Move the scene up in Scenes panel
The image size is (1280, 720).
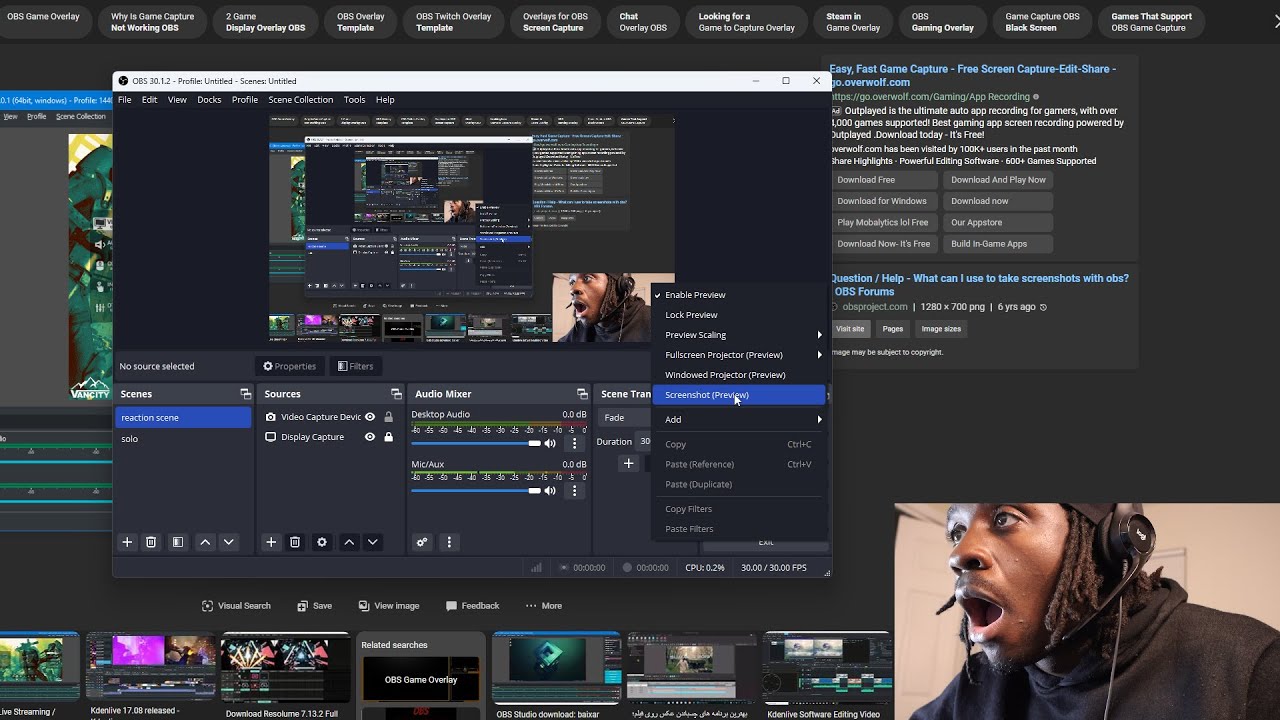pyautogui.click(x=205, y=542)
